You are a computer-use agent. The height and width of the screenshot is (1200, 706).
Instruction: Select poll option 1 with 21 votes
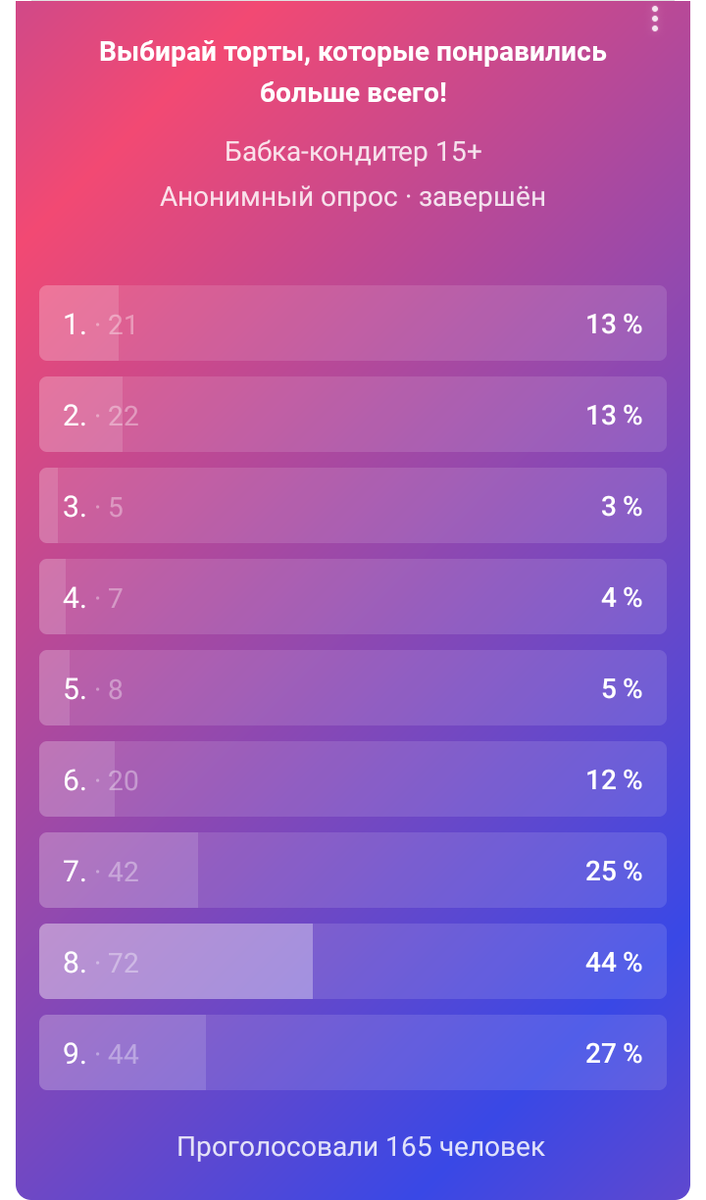(353, 323)
